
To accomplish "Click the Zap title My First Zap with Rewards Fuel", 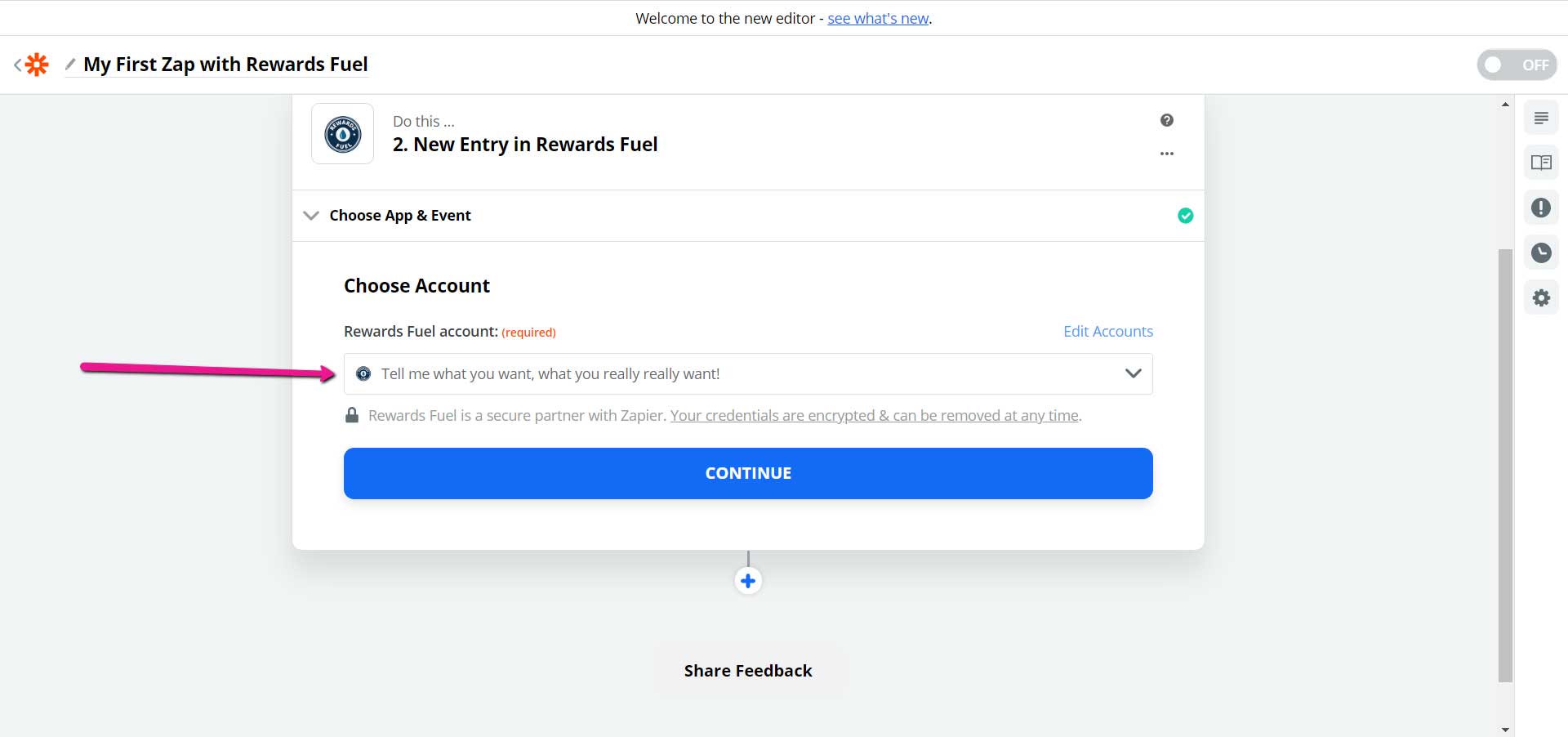I will point(225,64).
